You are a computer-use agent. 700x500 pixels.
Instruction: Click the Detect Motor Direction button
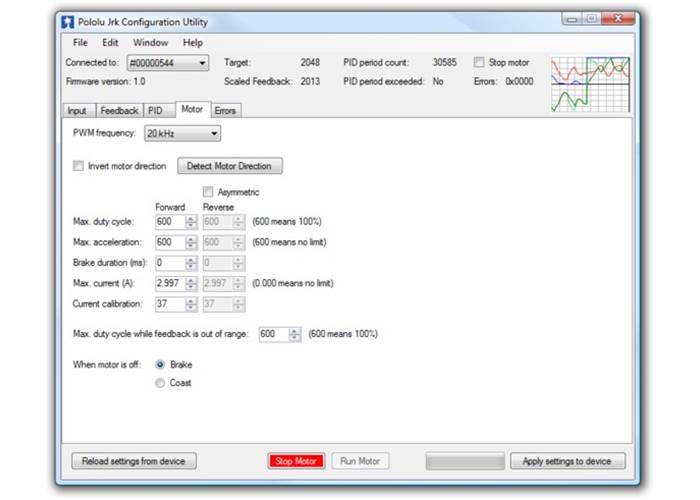pyautogui.click(x=229, y=166)
